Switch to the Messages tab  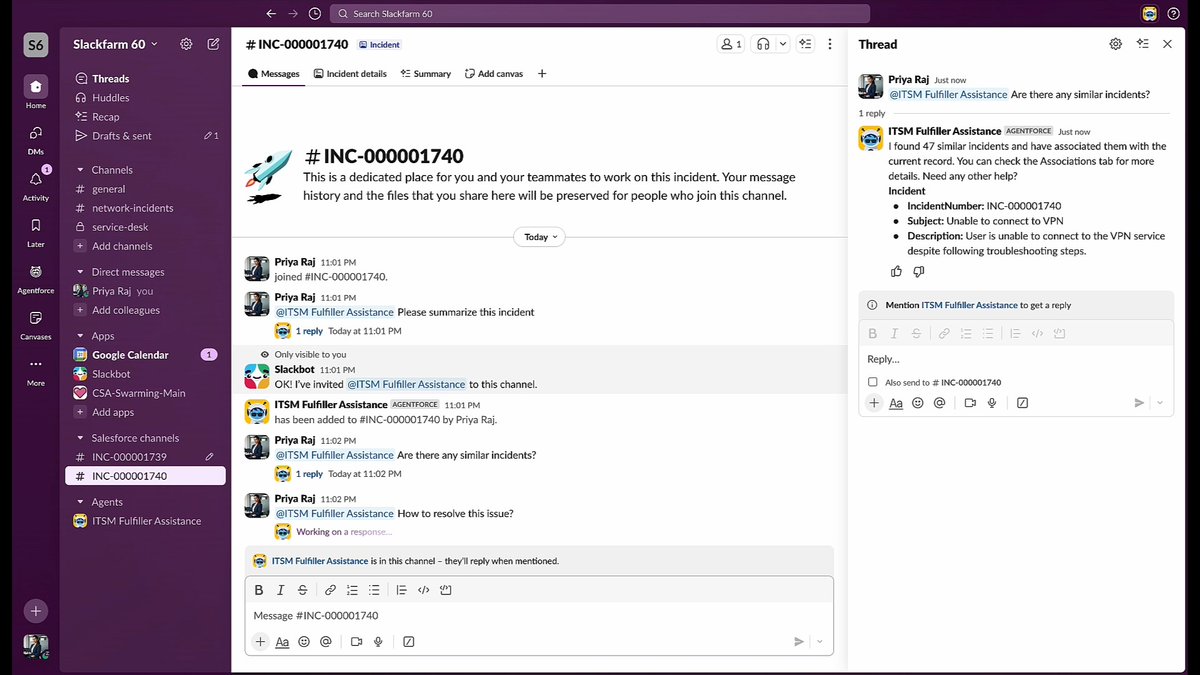[273, 74]
